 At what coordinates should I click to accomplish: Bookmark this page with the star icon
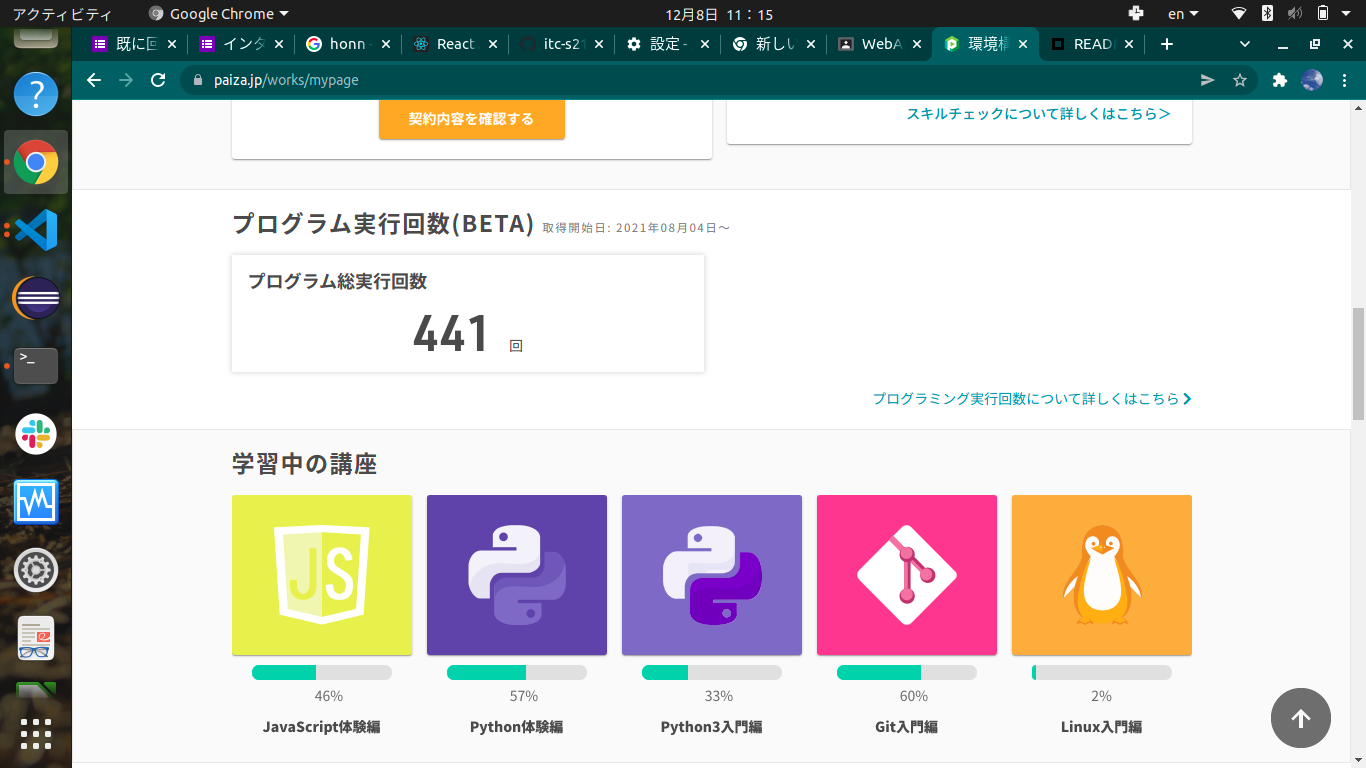1238,80
